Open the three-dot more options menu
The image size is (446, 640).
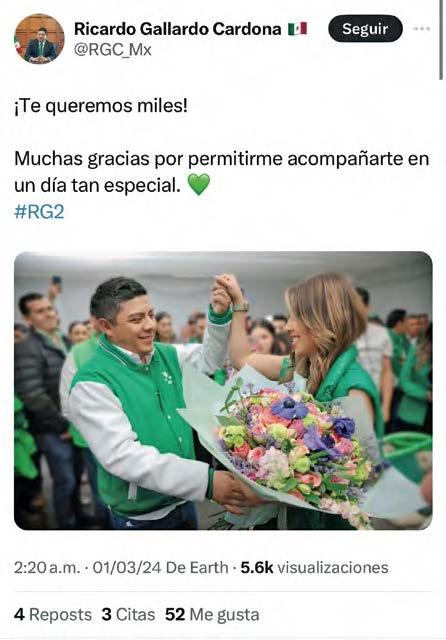(x=422, y=29)
